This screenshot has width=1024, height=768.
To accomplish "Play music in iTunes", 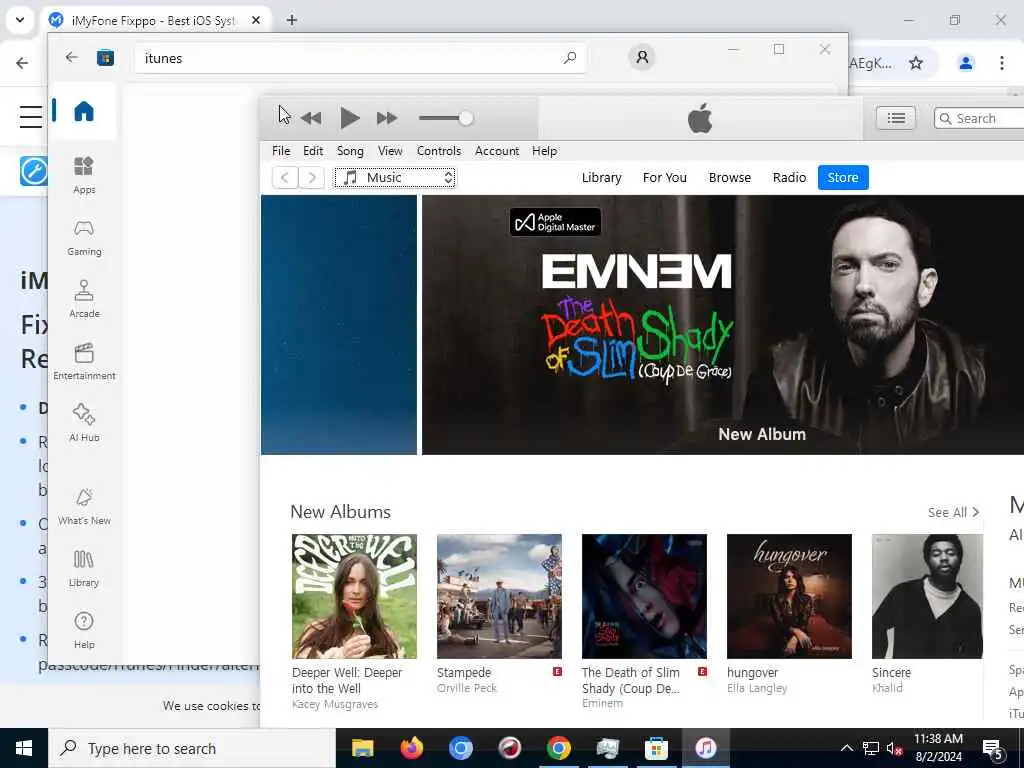I will [x=349, y=118].
